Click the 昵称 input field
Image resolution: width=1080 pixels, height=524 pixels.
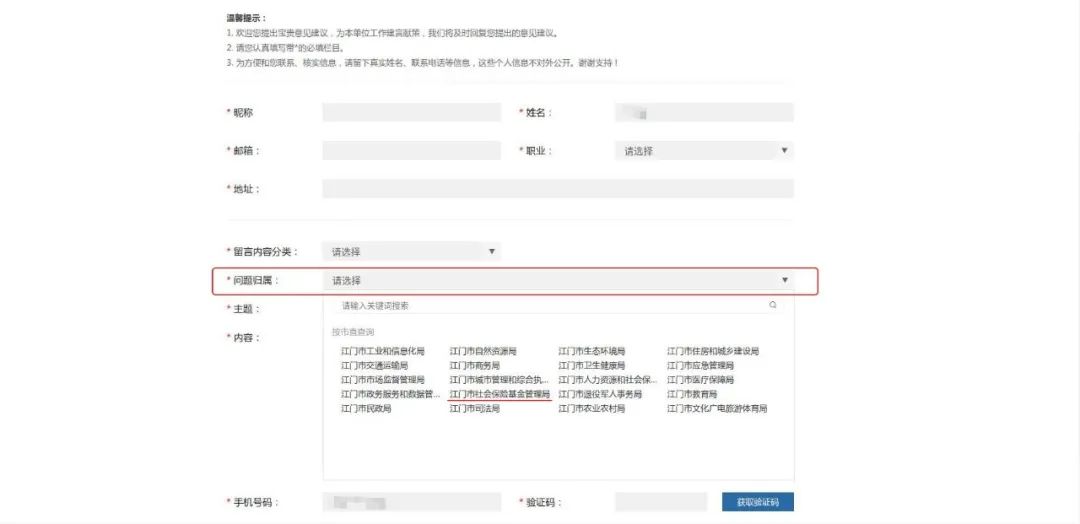point(411,112)
